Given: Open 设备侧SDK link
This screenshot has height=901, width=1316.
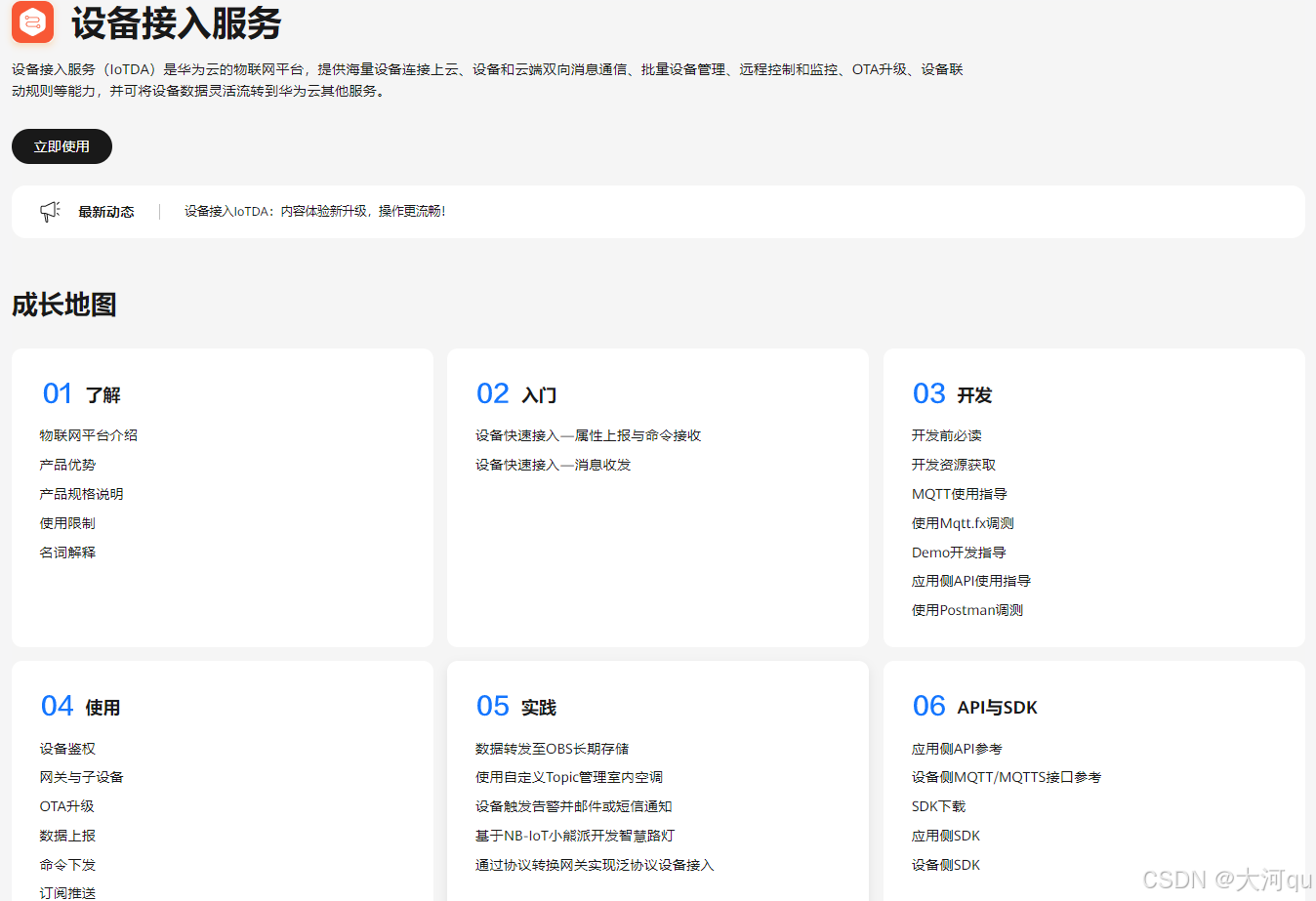Looking at the screenshot, I should point(946,865).
